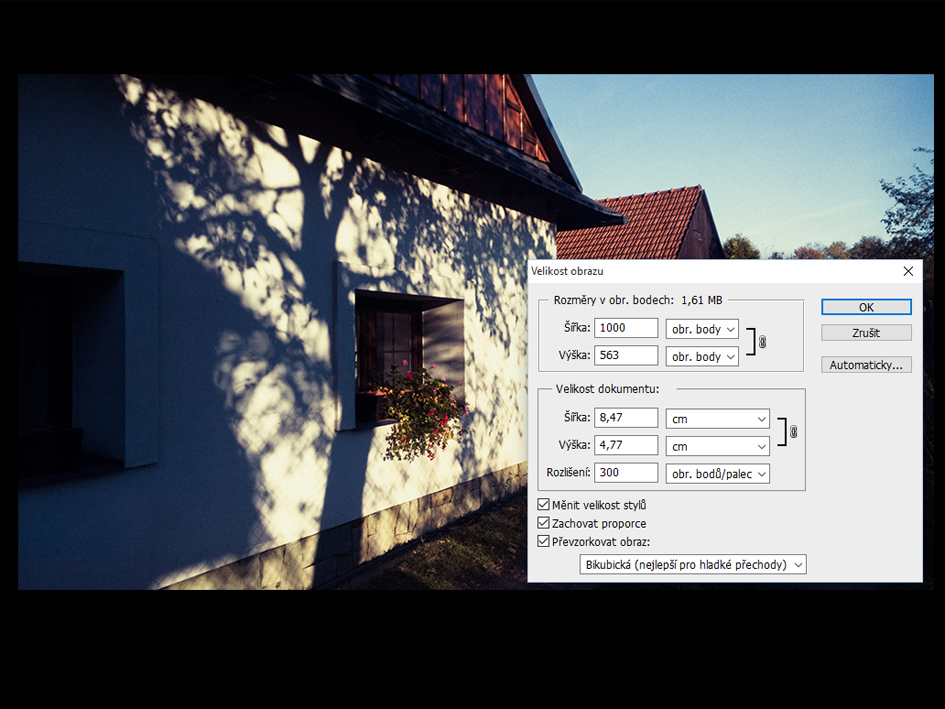The image size is (945, 709).
Task: Select the document Šířka field showing 8,47
Action: click(626, 418)
